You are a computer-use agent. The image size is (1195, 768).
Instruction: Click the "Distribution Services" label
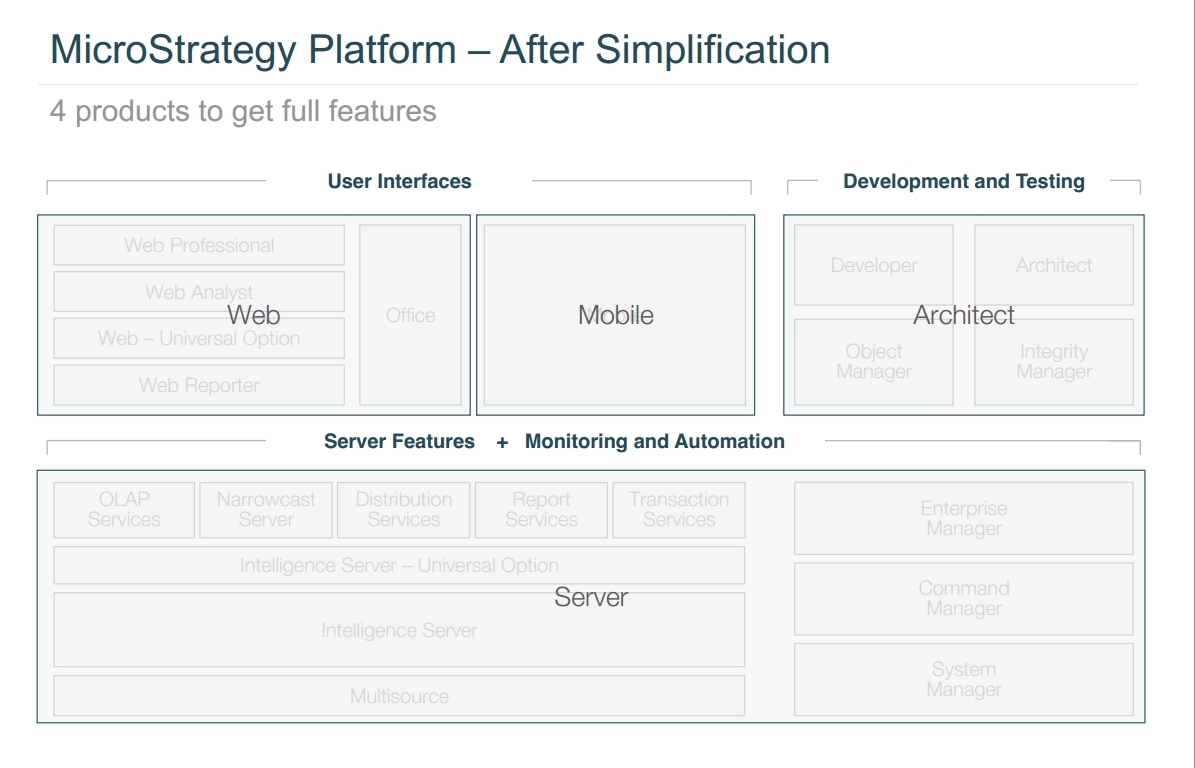pos(404,509)
